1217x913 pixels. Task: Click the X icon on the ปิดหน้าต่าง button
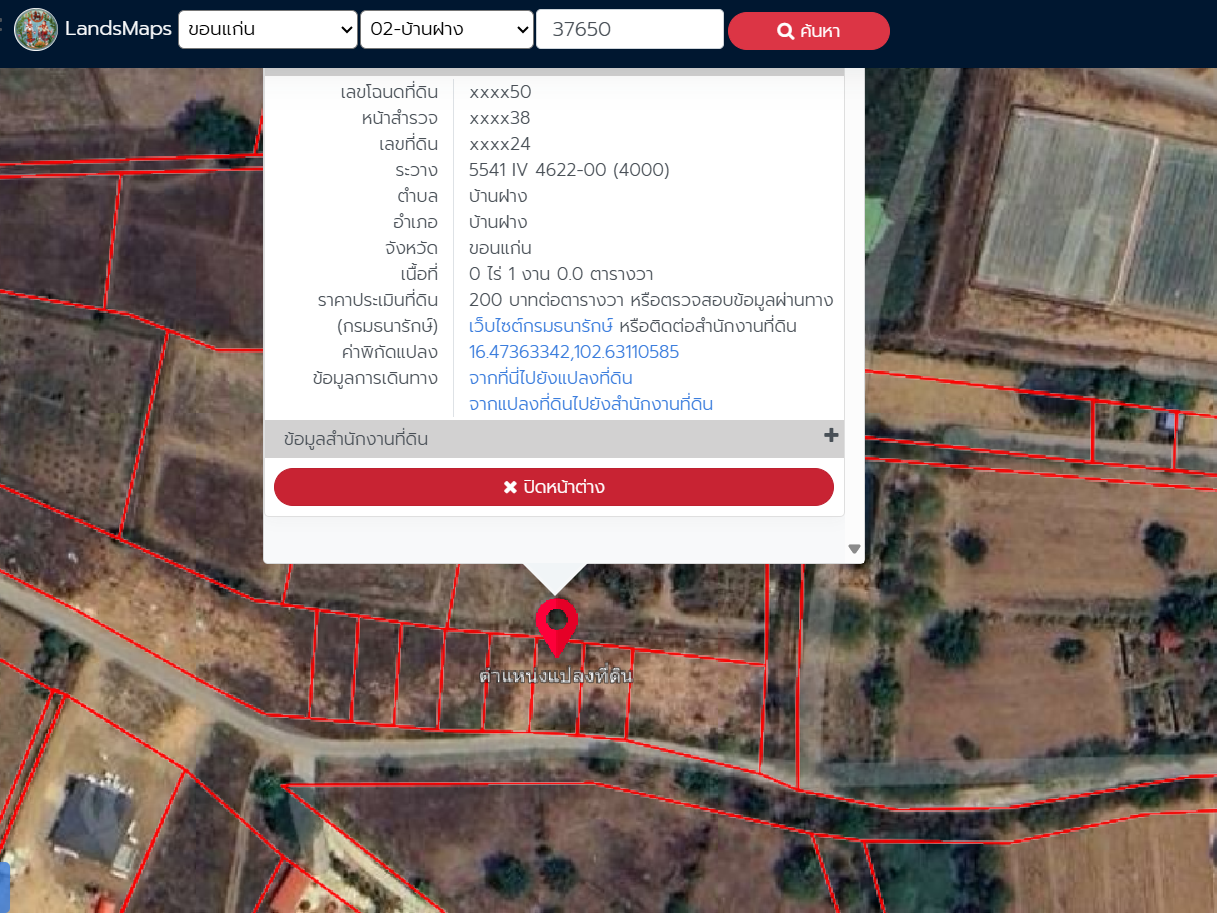click(510, 487)
